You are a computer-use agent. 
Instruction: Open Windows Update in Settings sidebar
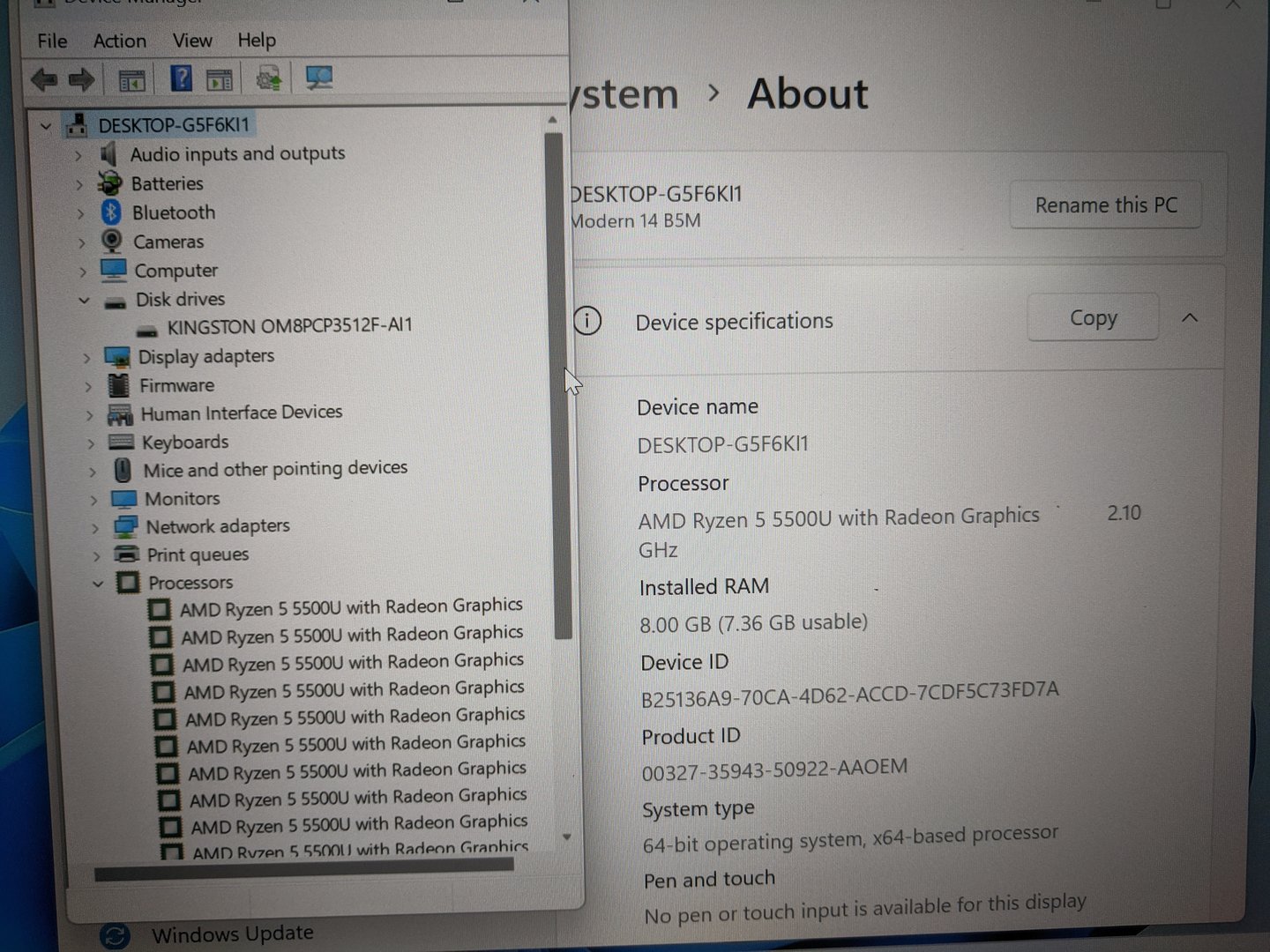[x=232, y=933]
